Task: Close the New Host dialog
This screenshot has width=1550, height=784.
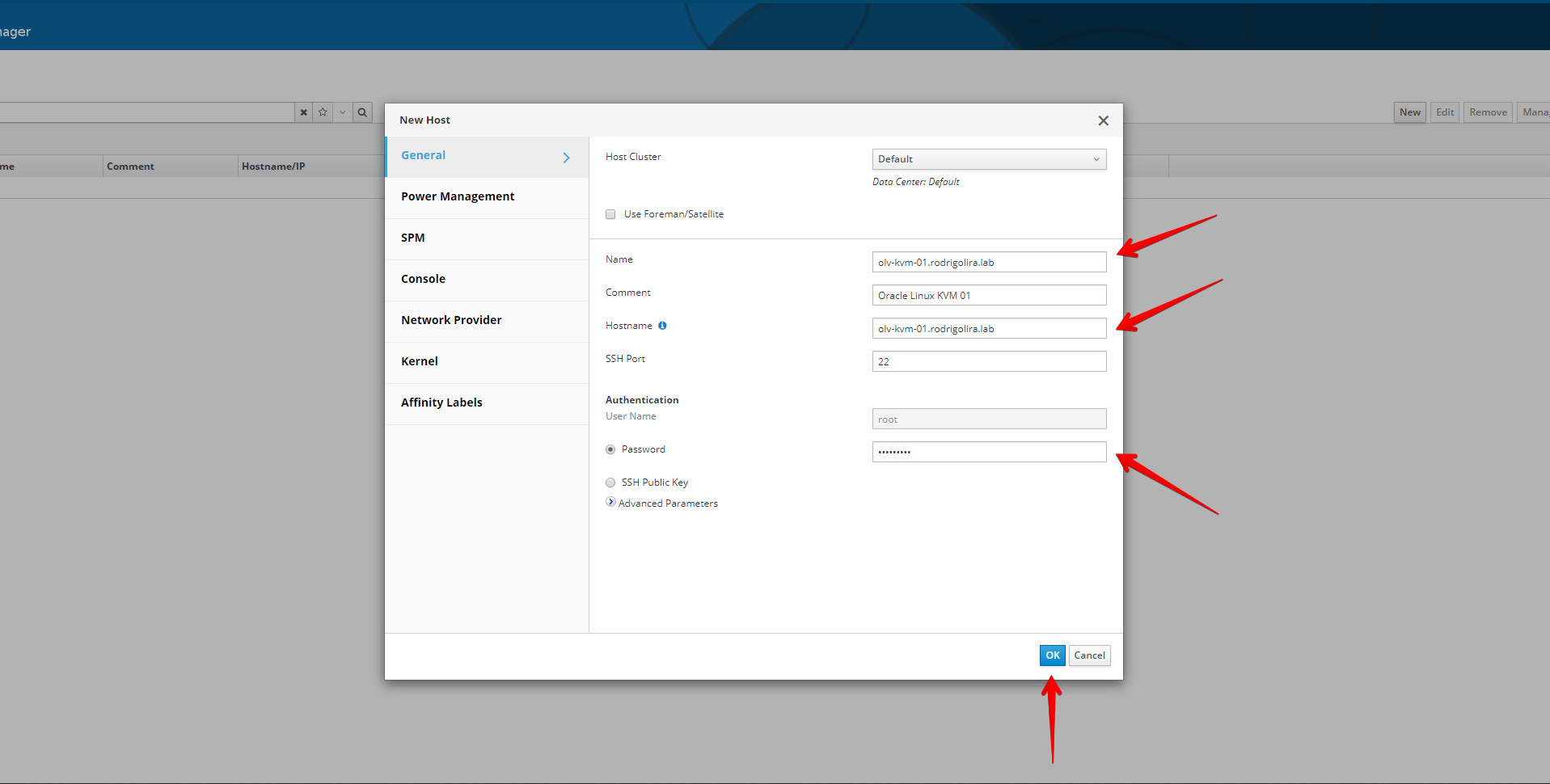Action: point(1103,120)
